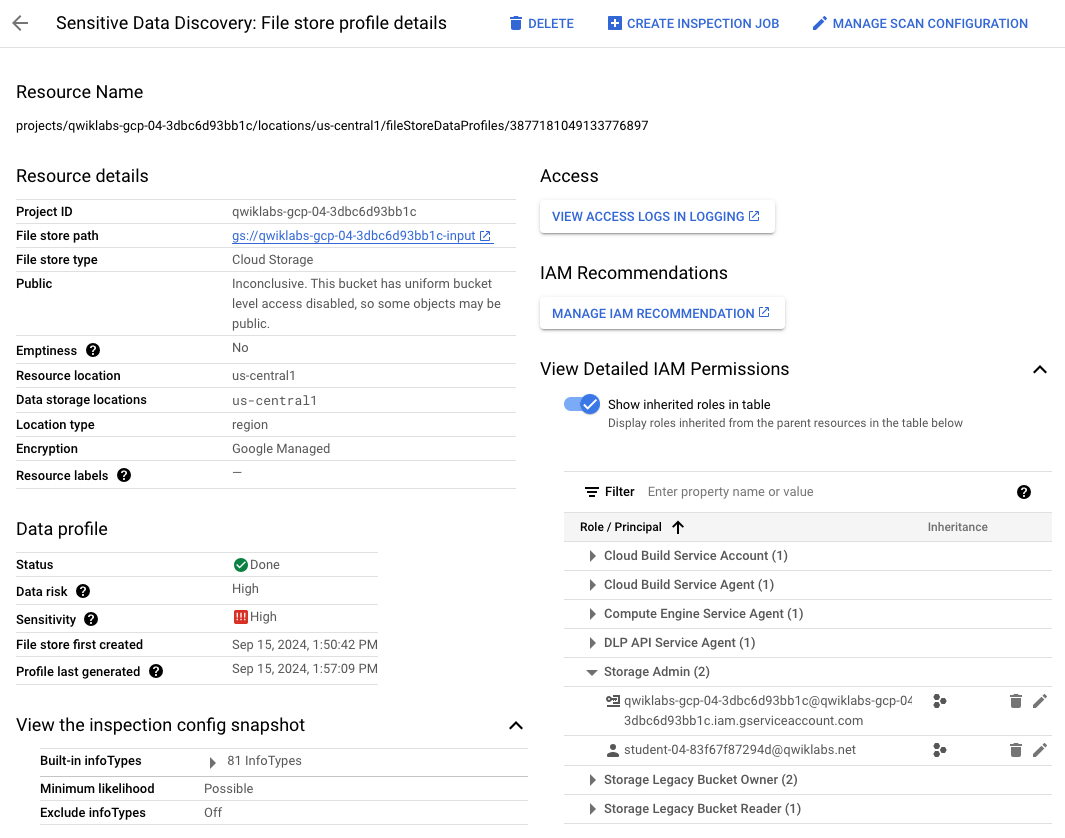Expand Compute Engine Service Agent (1) role

click(x=592, y=614)
